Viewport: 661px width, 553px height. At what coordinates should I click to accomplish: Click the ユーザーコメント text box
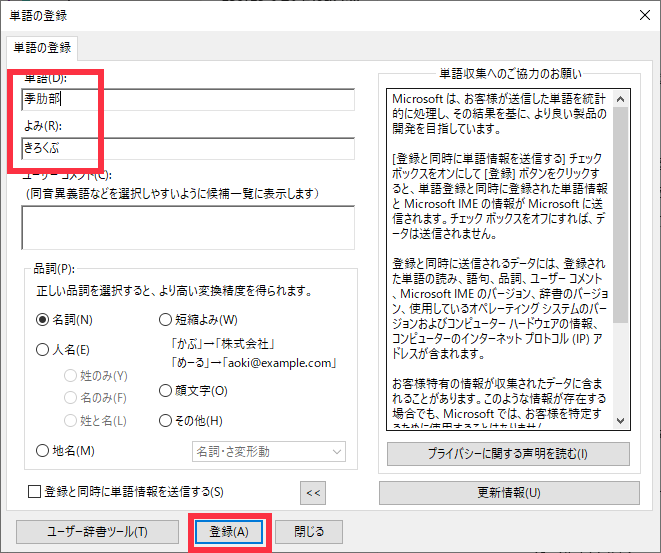(x=188, y=226)
